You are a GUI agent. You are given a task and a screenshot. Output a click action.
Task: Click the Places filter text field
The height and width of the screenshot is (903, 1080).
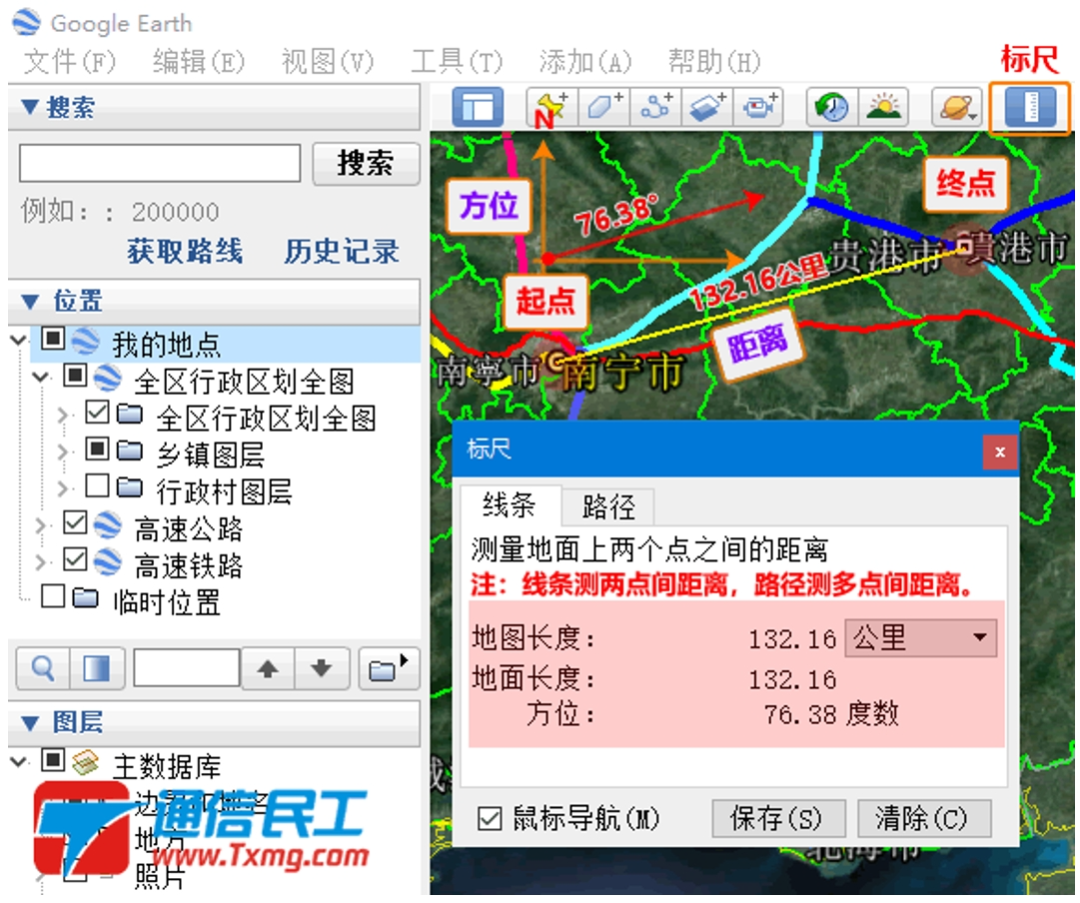point(186,667)
